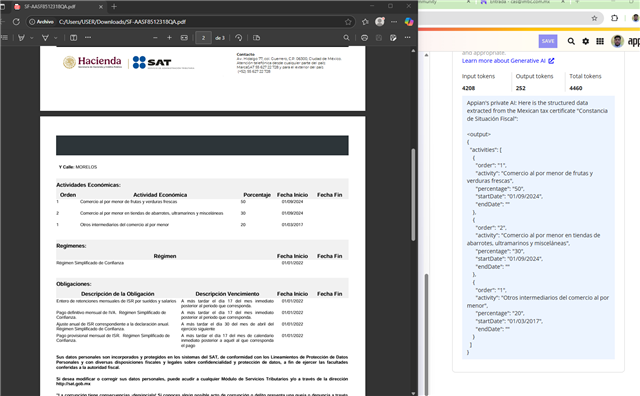Screen dimensions: 640x396
Task: Click the Output tokens value 252
Action: click(x=520, y=88)
